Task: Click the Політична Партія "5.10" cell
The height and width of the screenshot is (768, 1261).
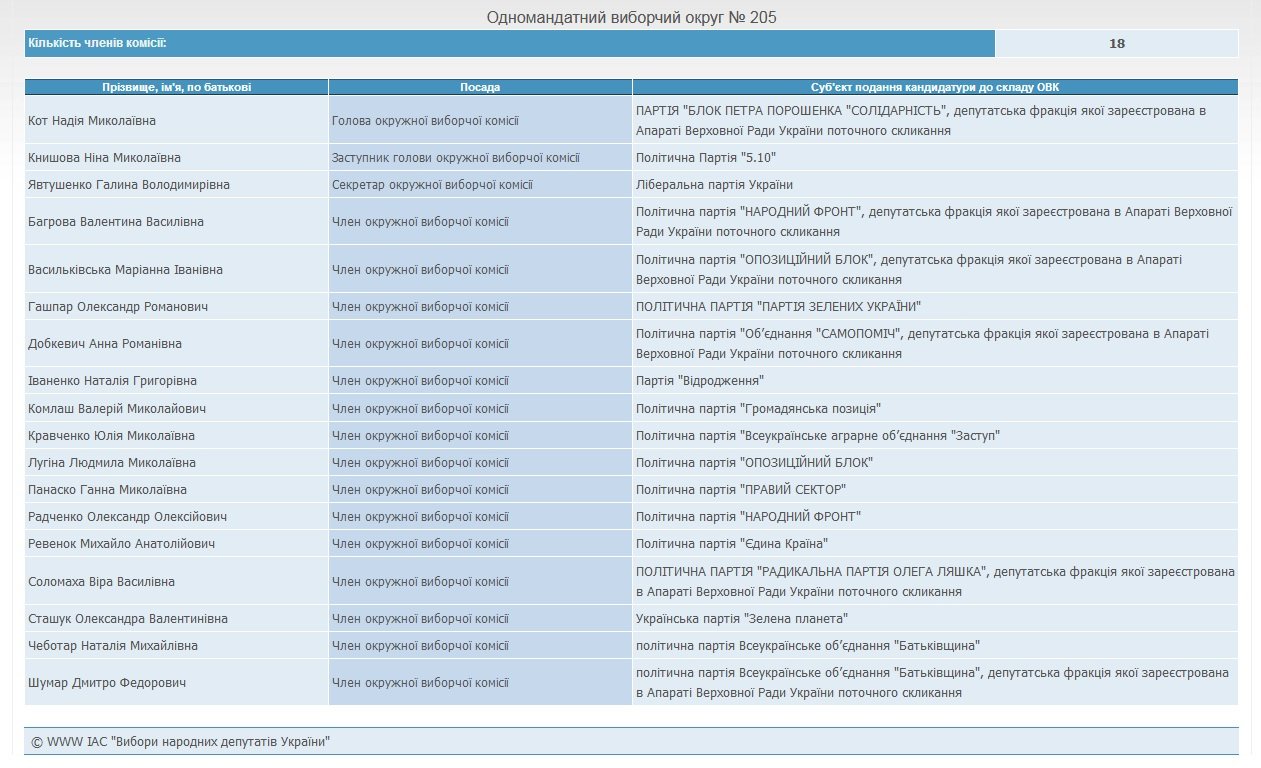Action: click(x=706, y=158)
